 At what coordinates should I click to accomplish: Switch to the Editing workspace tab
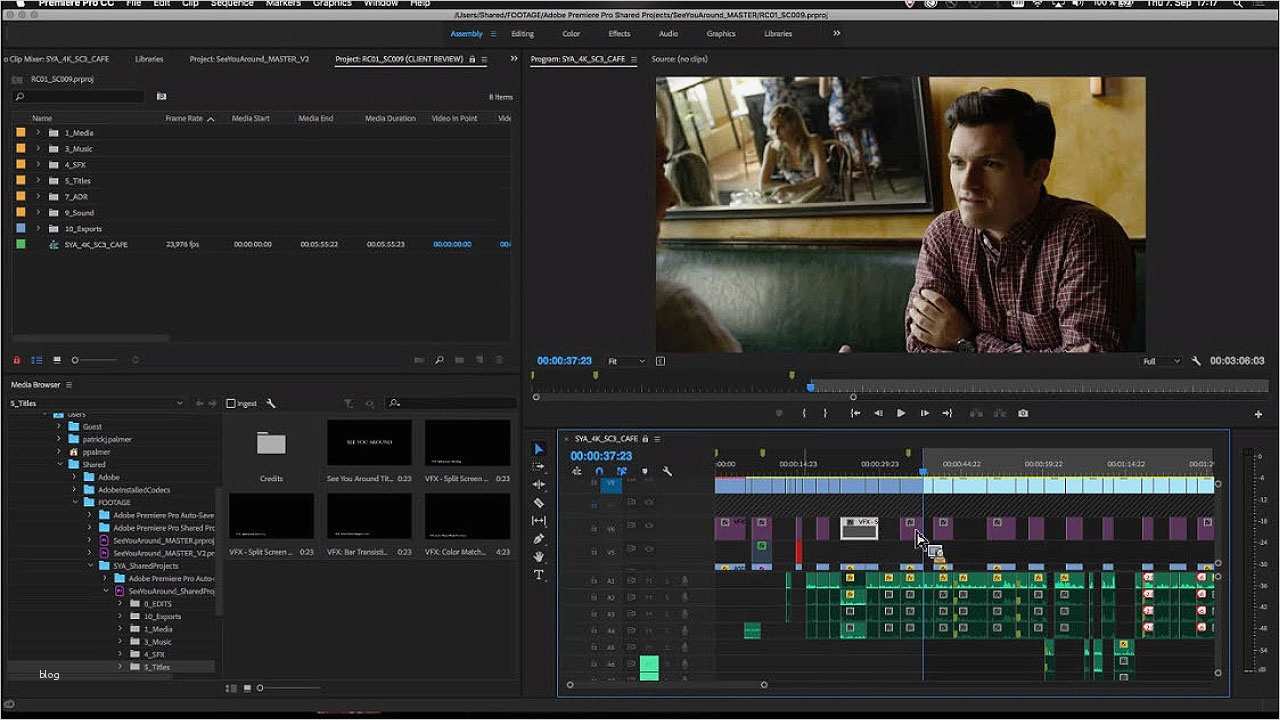point(522,34)
